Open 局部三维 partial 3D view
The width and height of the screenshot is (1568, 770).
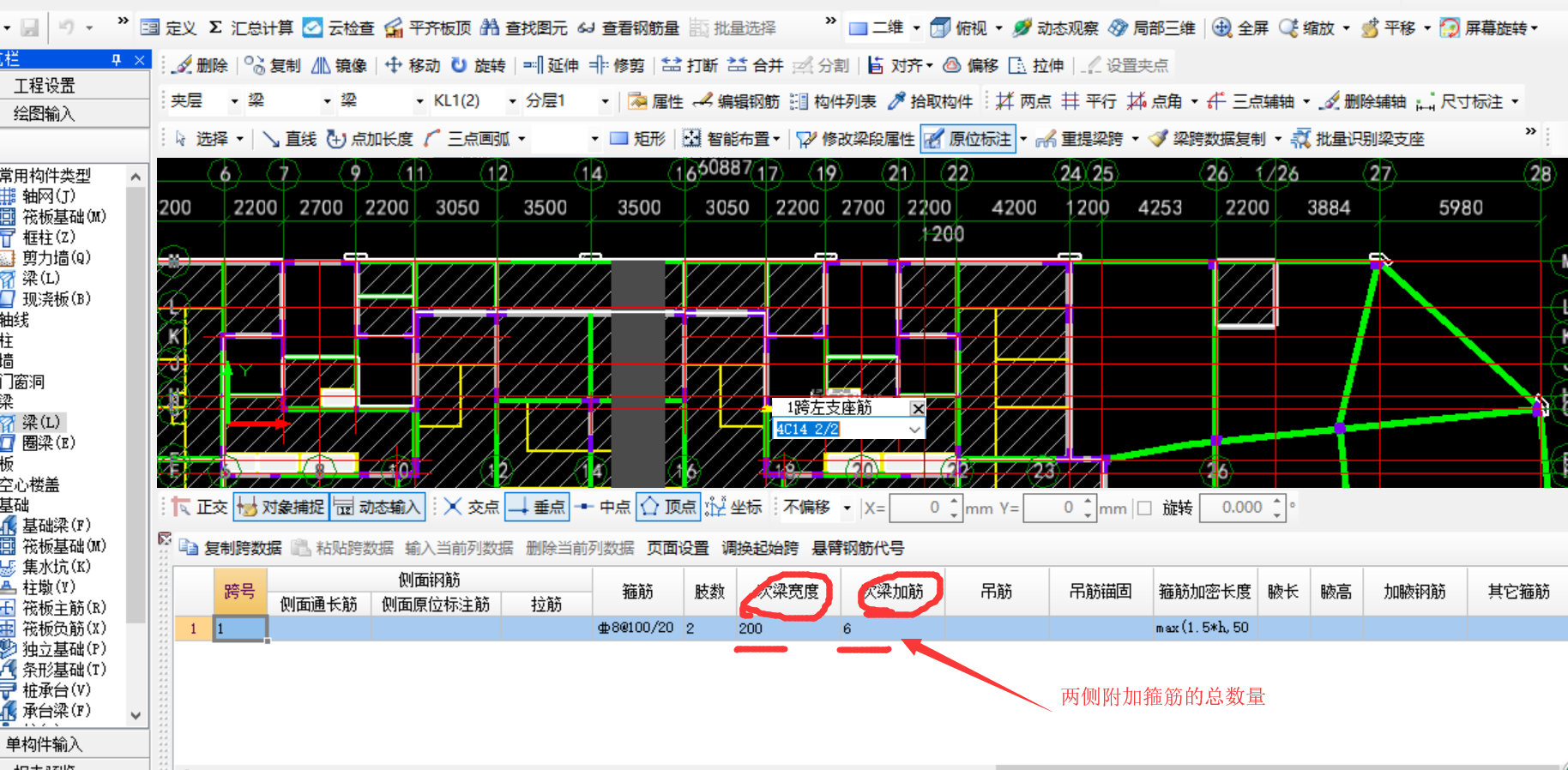[1152, 28]
